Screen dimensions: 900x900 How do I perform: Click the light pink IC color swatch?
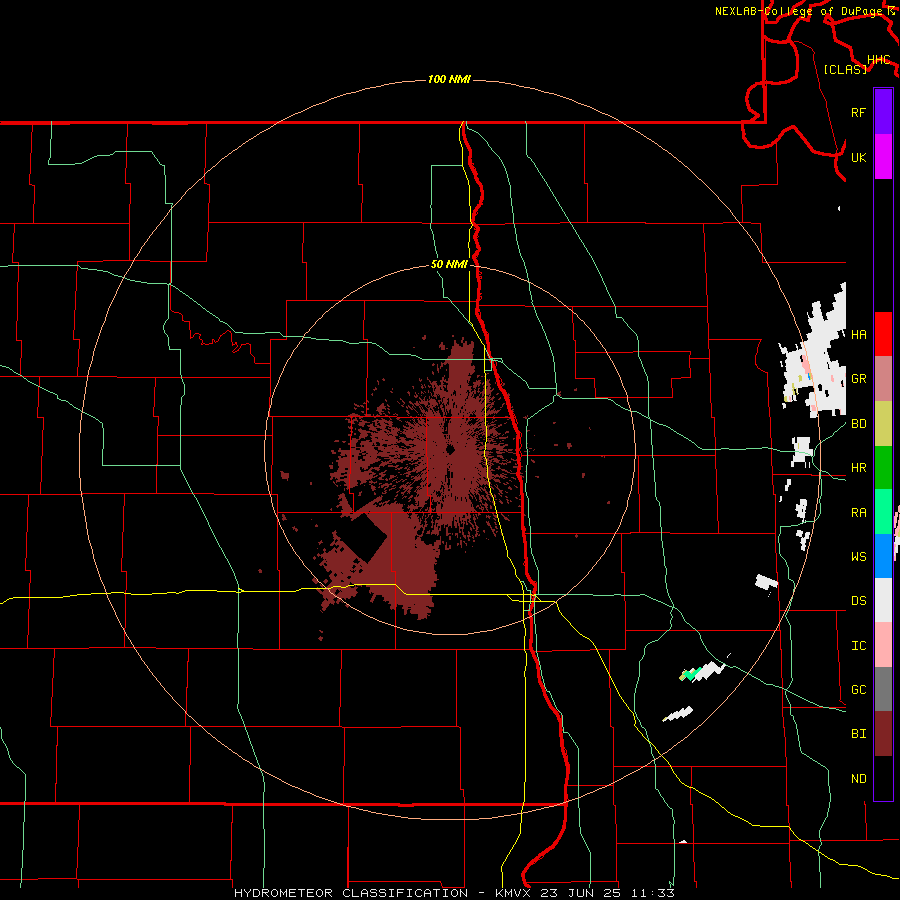click(883, 645)
